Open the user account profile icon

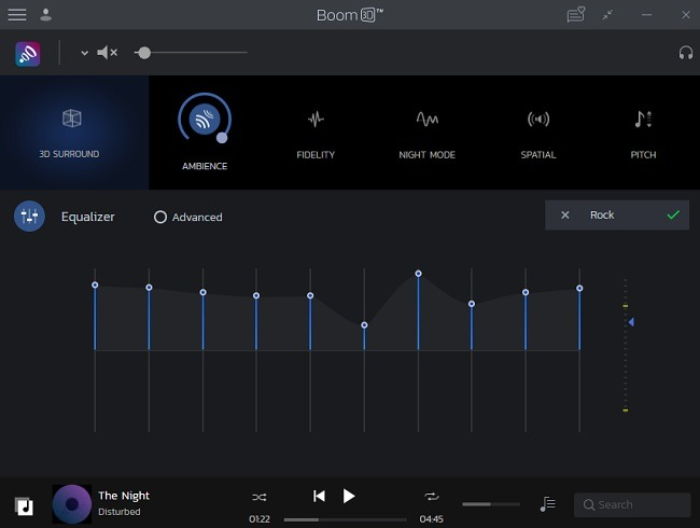(x=46, y=15)
